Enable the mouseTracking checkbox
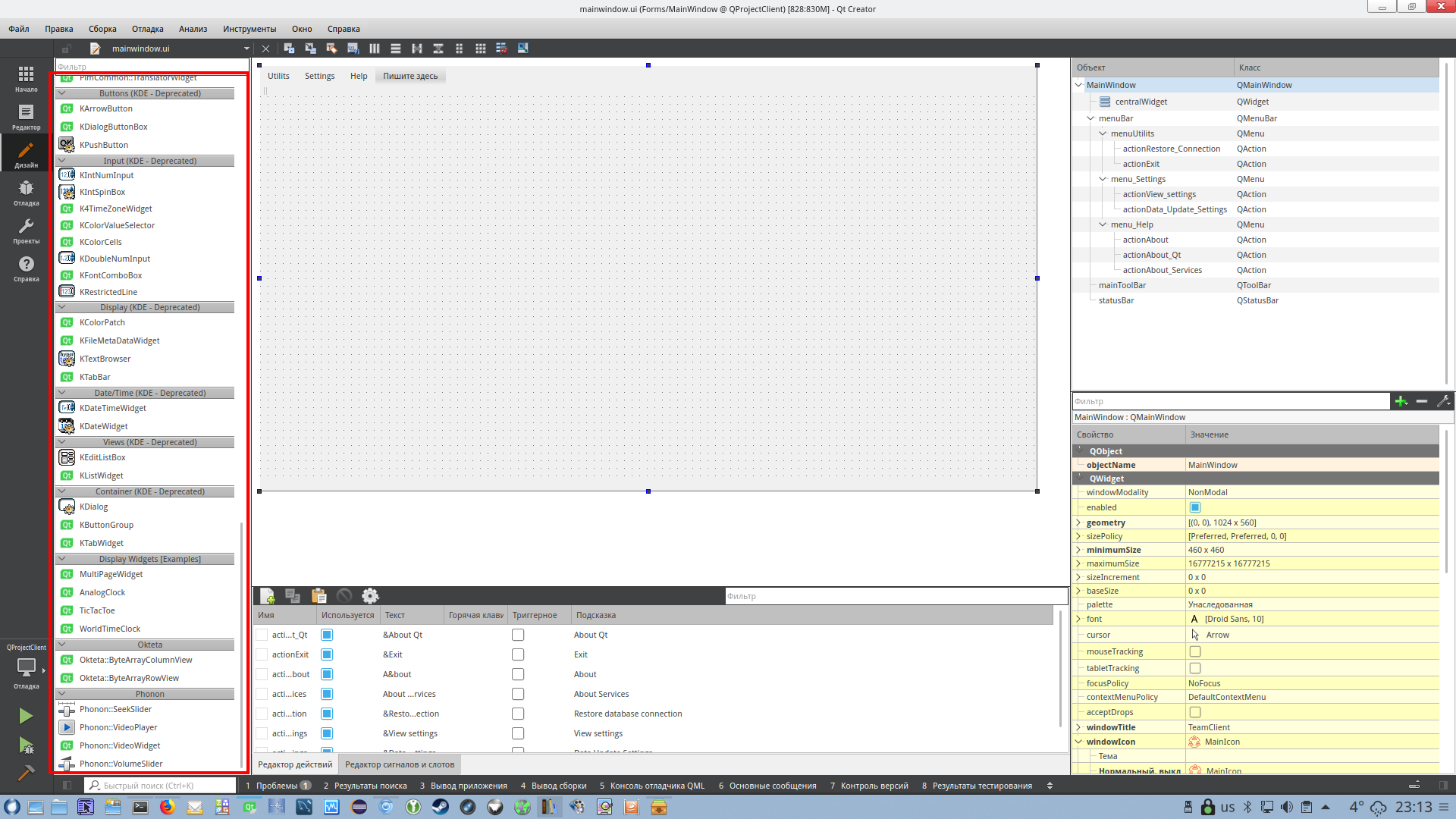 [1195, 651]
